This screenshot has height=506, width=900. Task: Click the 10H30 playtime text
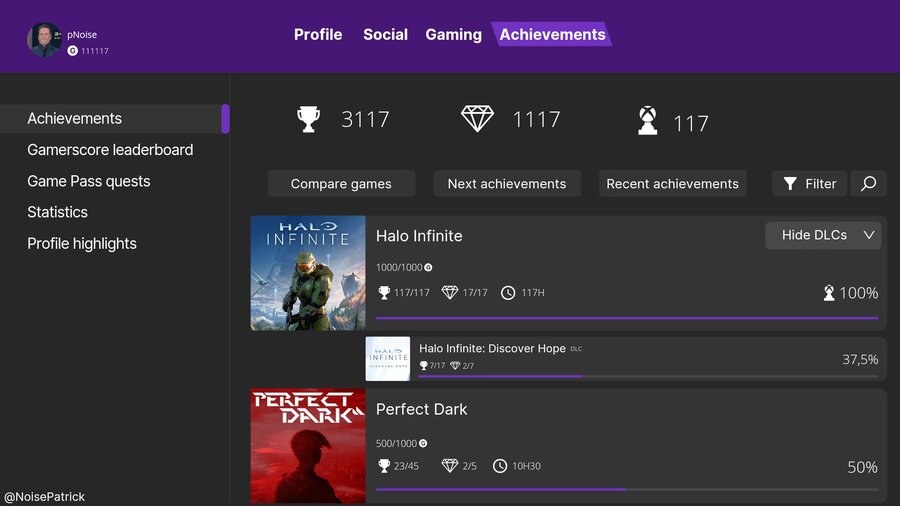pos(526,466)
